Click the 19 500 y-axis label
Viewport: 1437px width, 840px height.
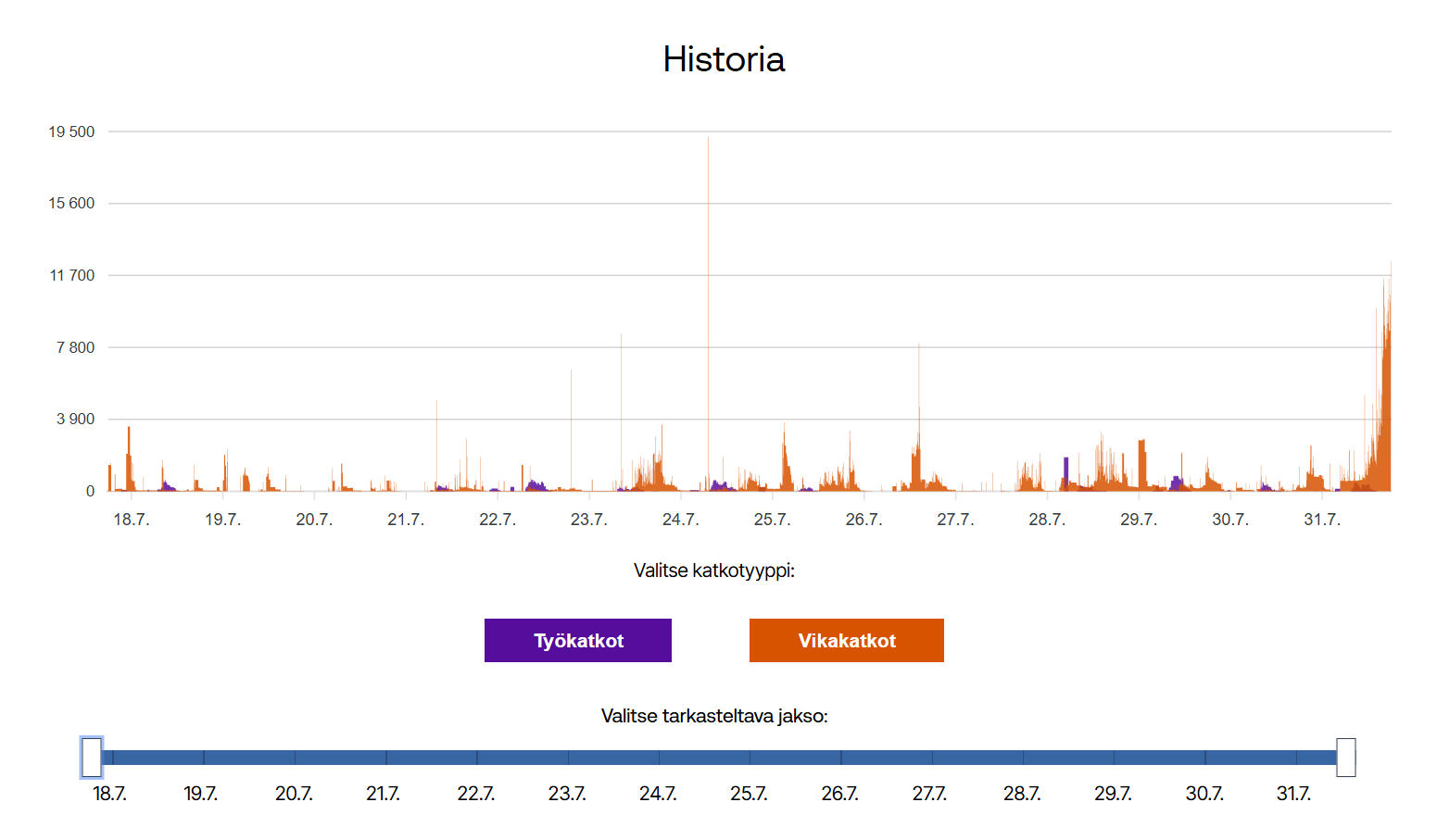[x=71, y=132]
